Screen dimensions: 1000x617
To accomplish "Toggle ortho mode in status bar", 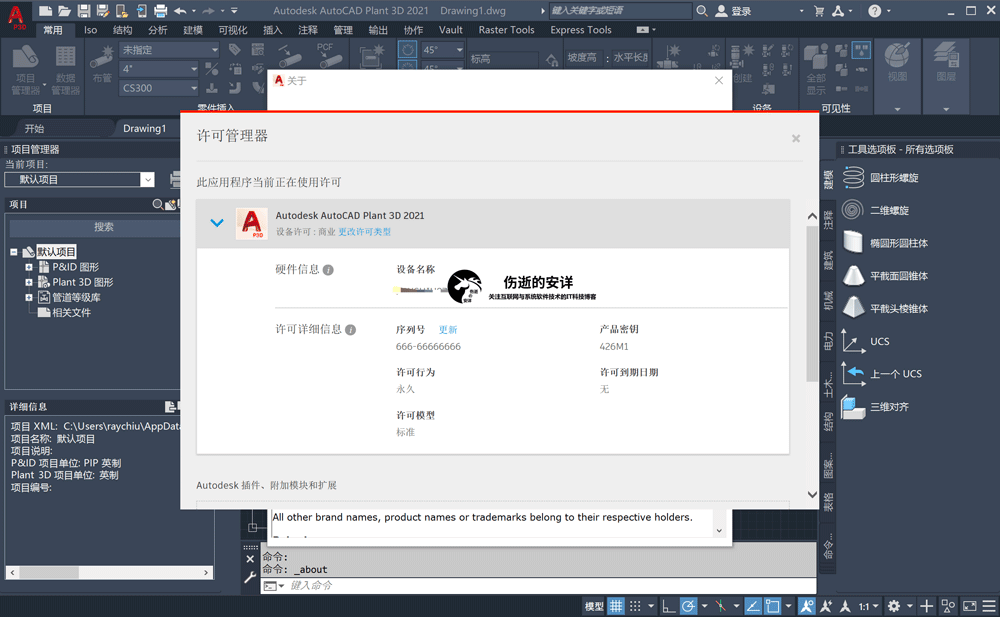I will 668,606.
